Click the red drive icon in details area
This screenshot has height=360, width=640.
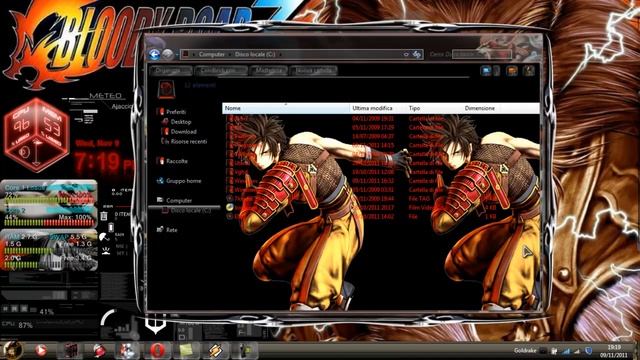tap(167, 89)
